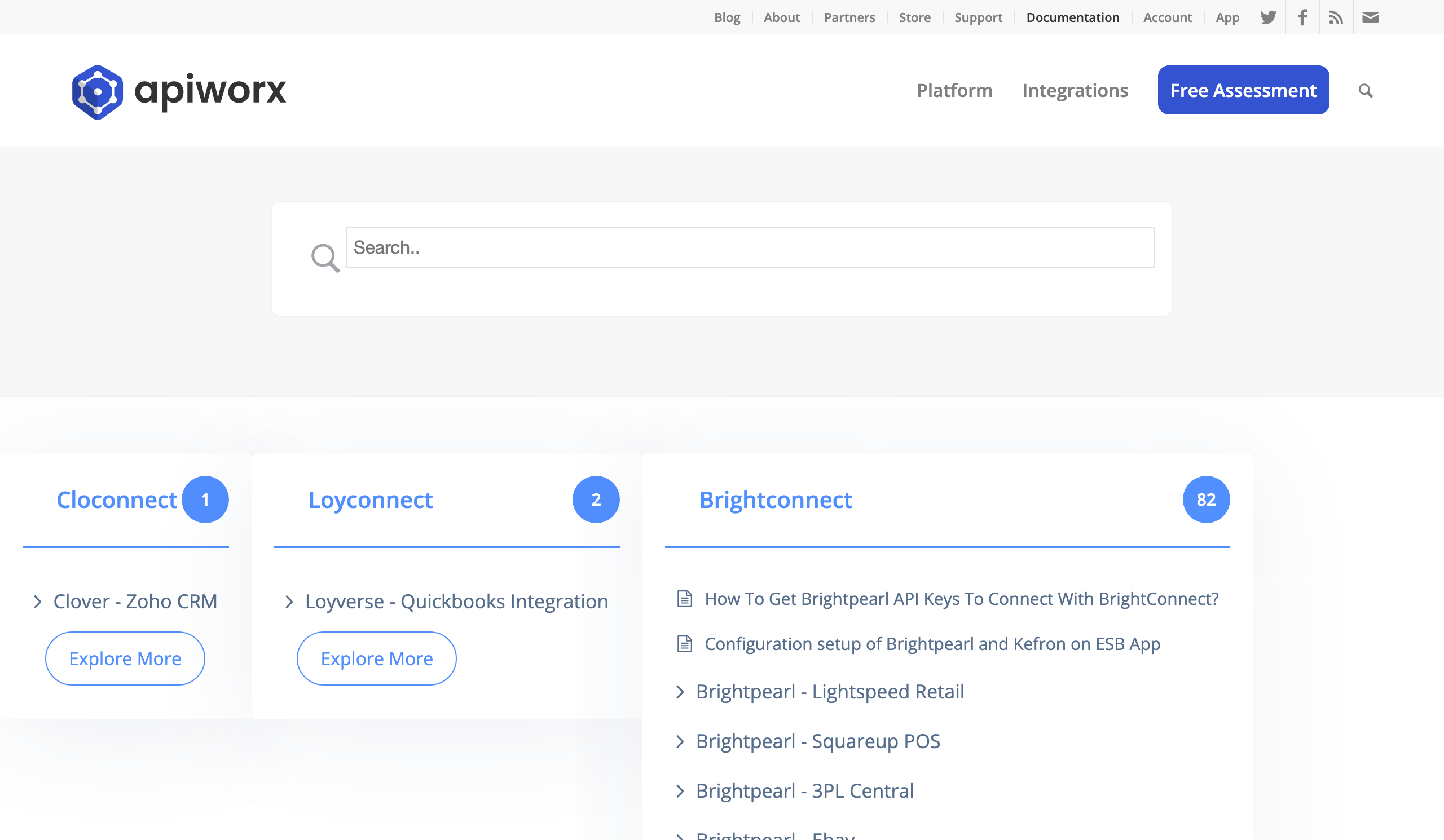Click the mail envelope icon
The height and width of the screenshot is (840, 1444).
coord(1370,17)
